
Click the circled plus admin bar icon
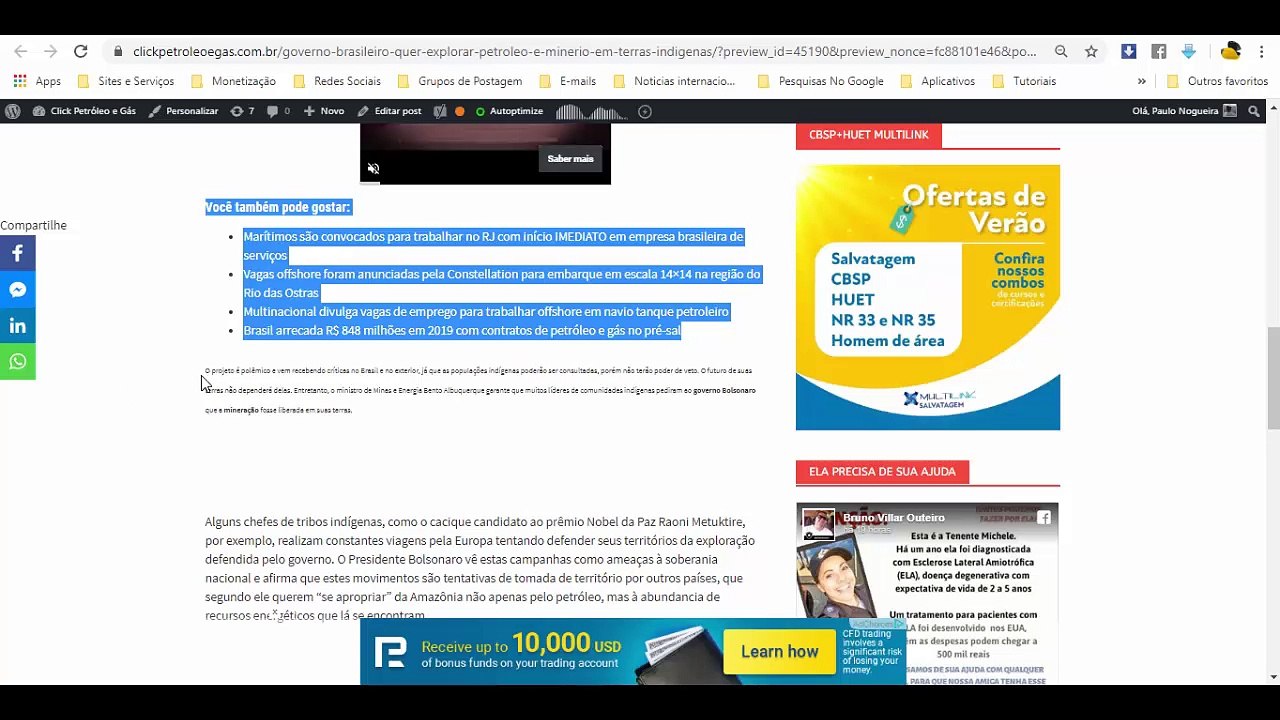(645, 111)
